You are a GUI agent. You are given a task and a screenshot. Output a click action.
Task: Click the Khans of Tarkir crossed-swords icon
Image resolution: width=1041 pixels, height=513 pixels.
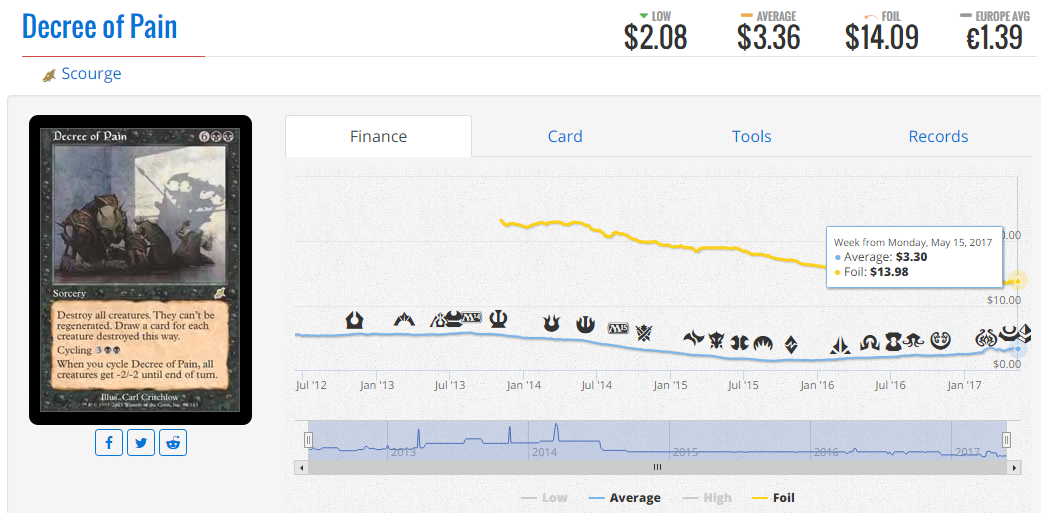point(643,332)
